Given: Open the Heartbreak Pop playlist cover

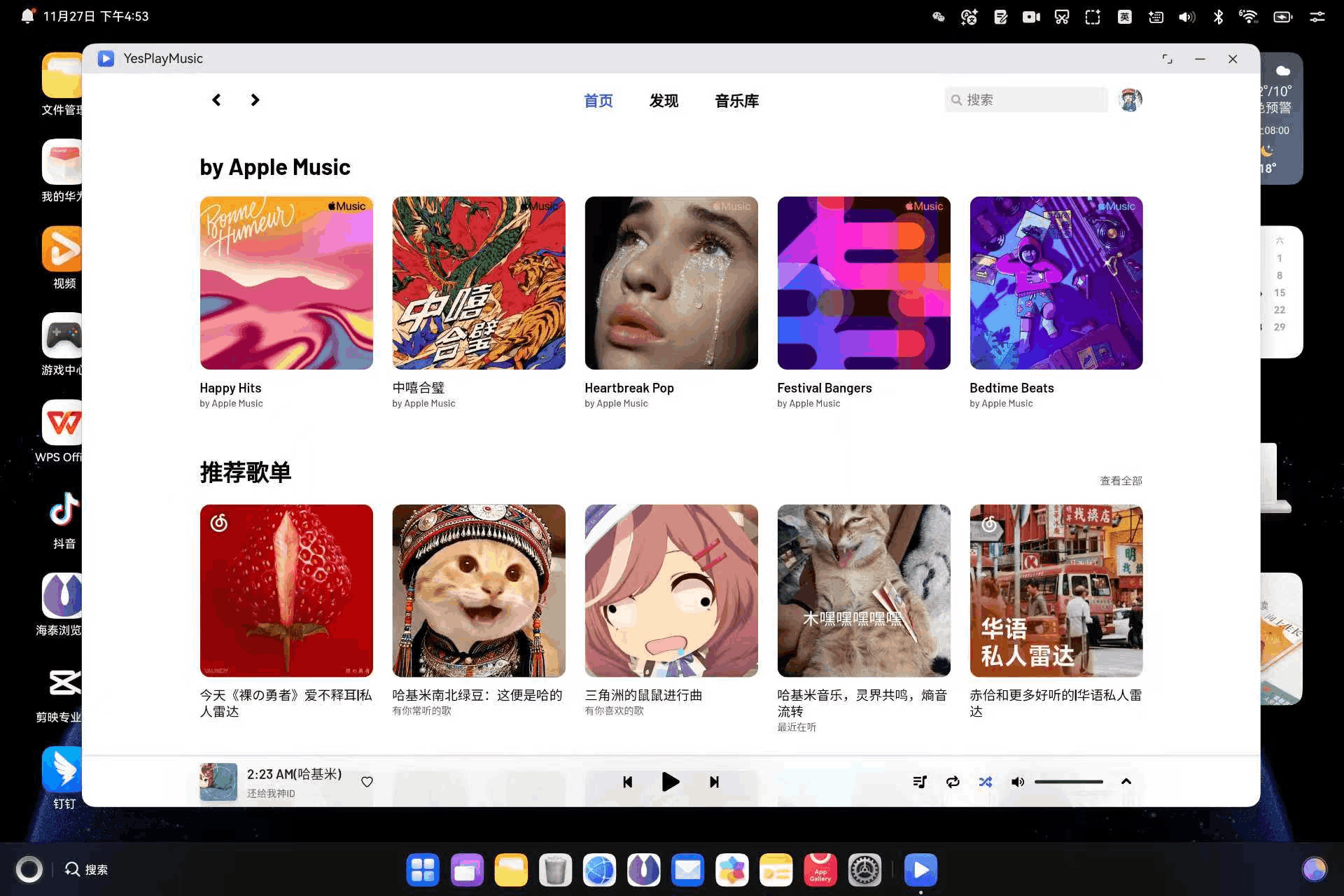Looking at the screenshot, I should click(x=671, y=283).
